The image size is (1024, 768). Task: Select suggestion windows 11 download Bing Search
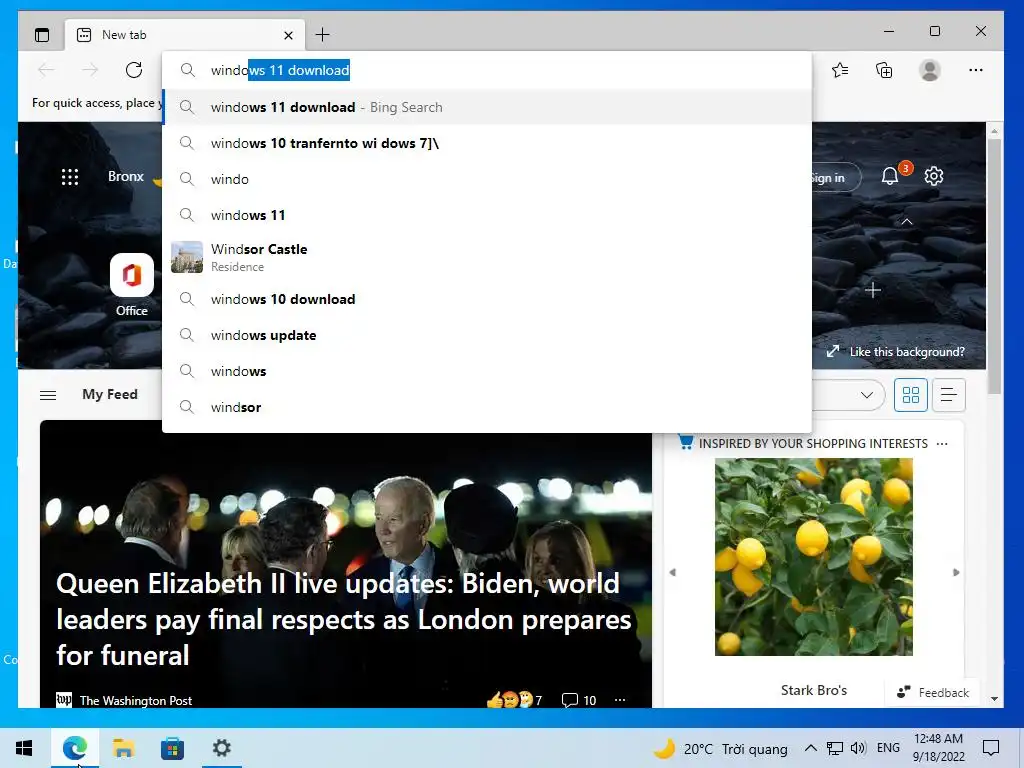click(487, 107)
